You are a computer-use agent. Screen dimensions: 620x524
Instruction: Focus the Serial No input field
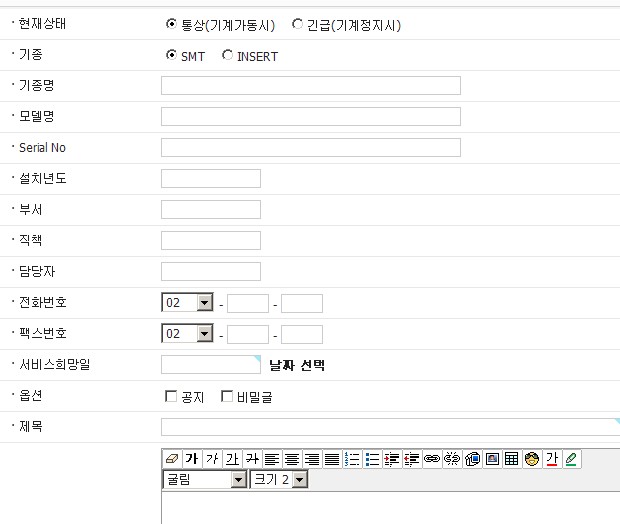point(310,148)
